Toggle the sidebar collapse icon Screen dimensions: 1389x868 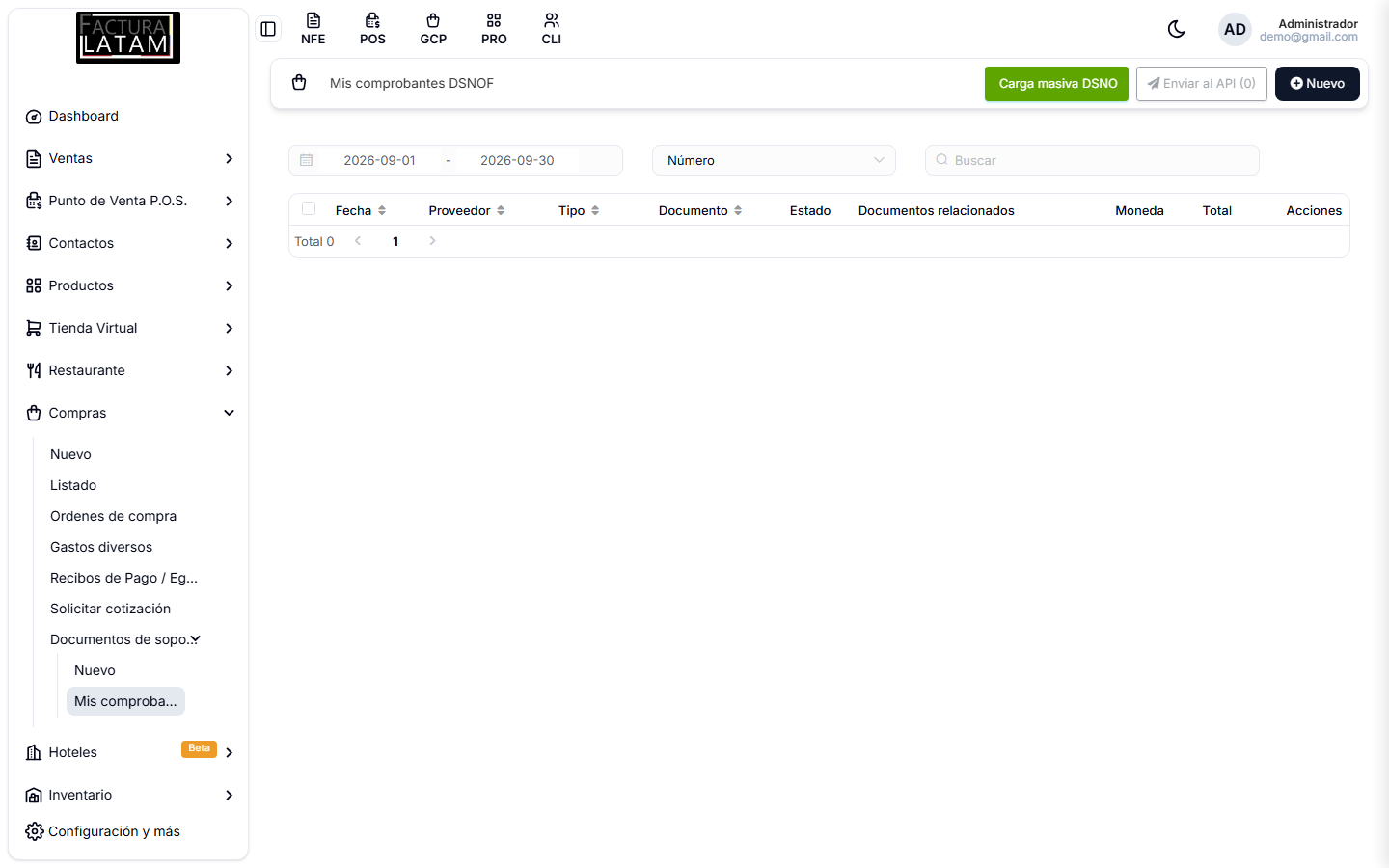[268, 29]
